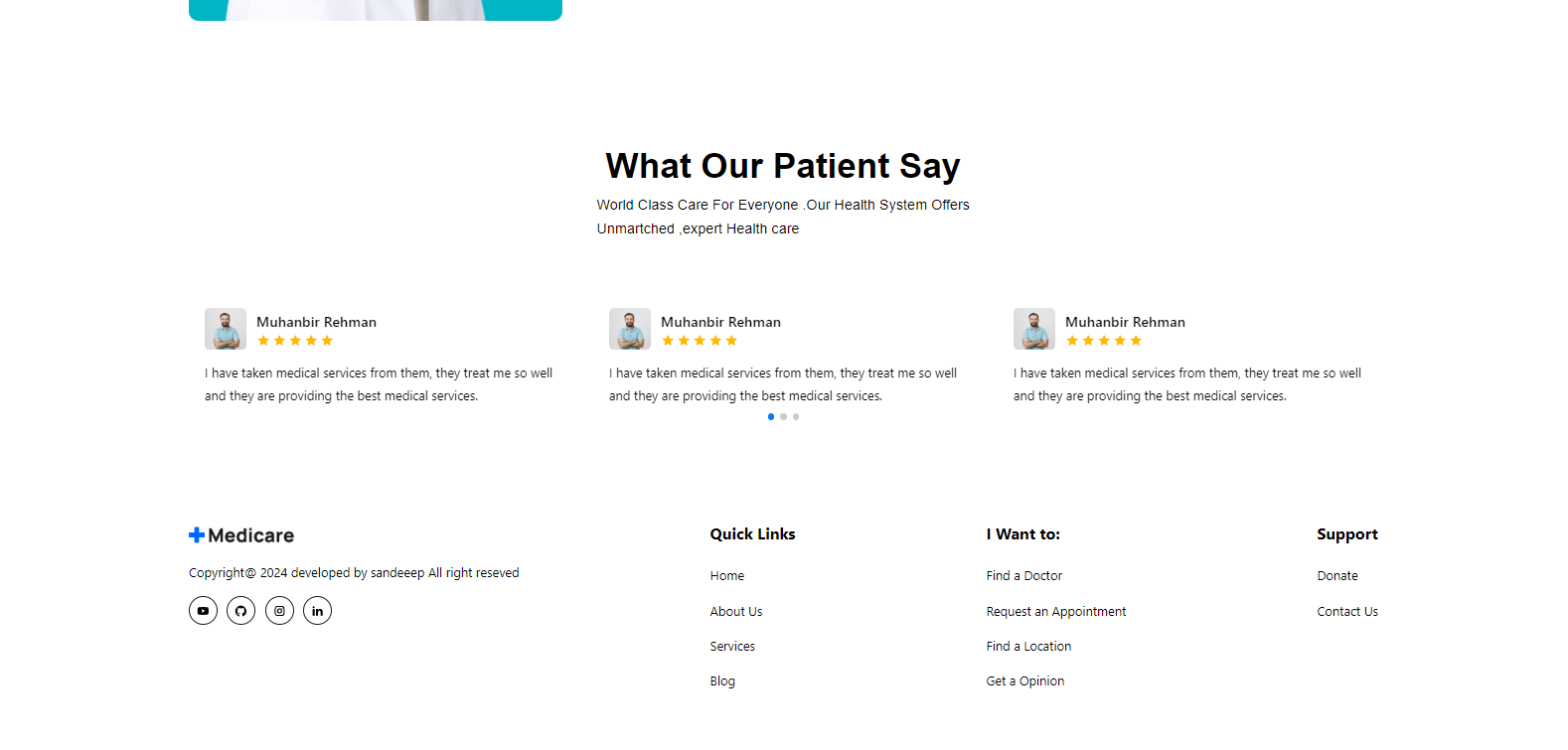Click Request an Appointment link
The image size is (1568, 750).
tap(1056, 612)
